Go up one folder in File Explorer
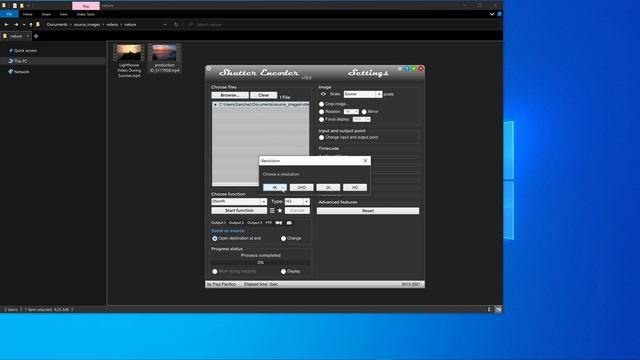640x360 pixels. click(31, 24)
